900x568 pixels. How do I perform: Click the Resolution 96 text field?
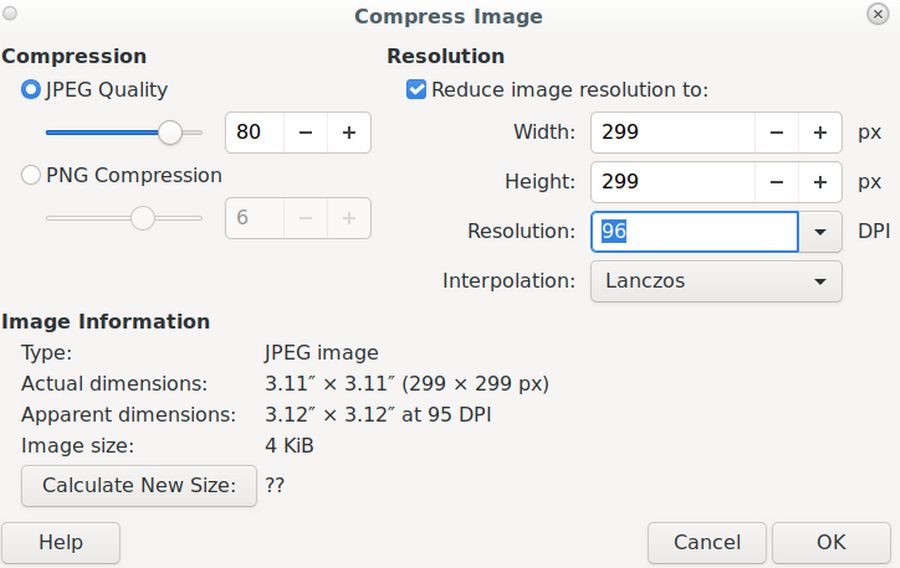pos(694,232)
